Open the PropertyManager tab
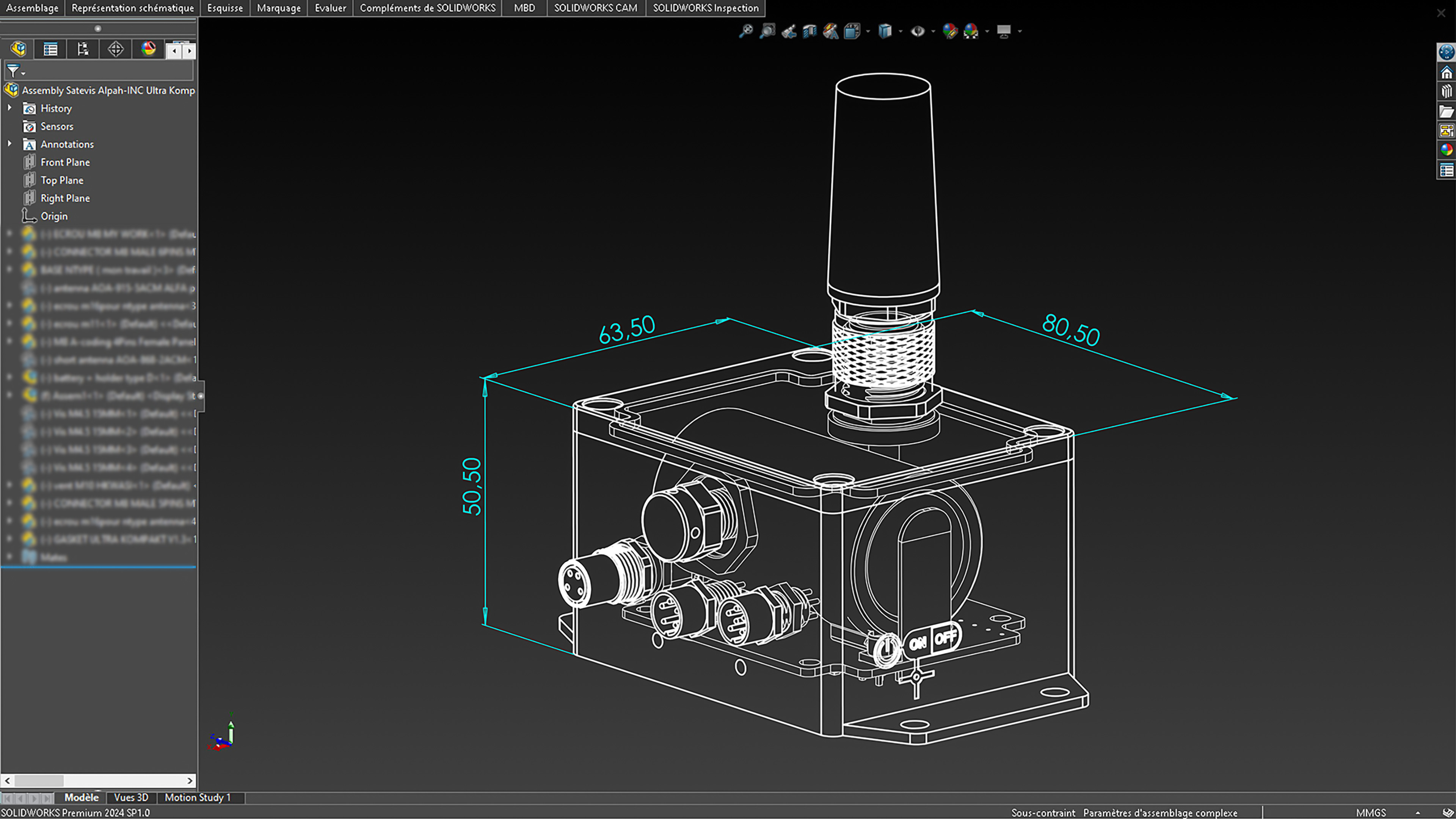The image size is (1456, 819). click(50, 49)
